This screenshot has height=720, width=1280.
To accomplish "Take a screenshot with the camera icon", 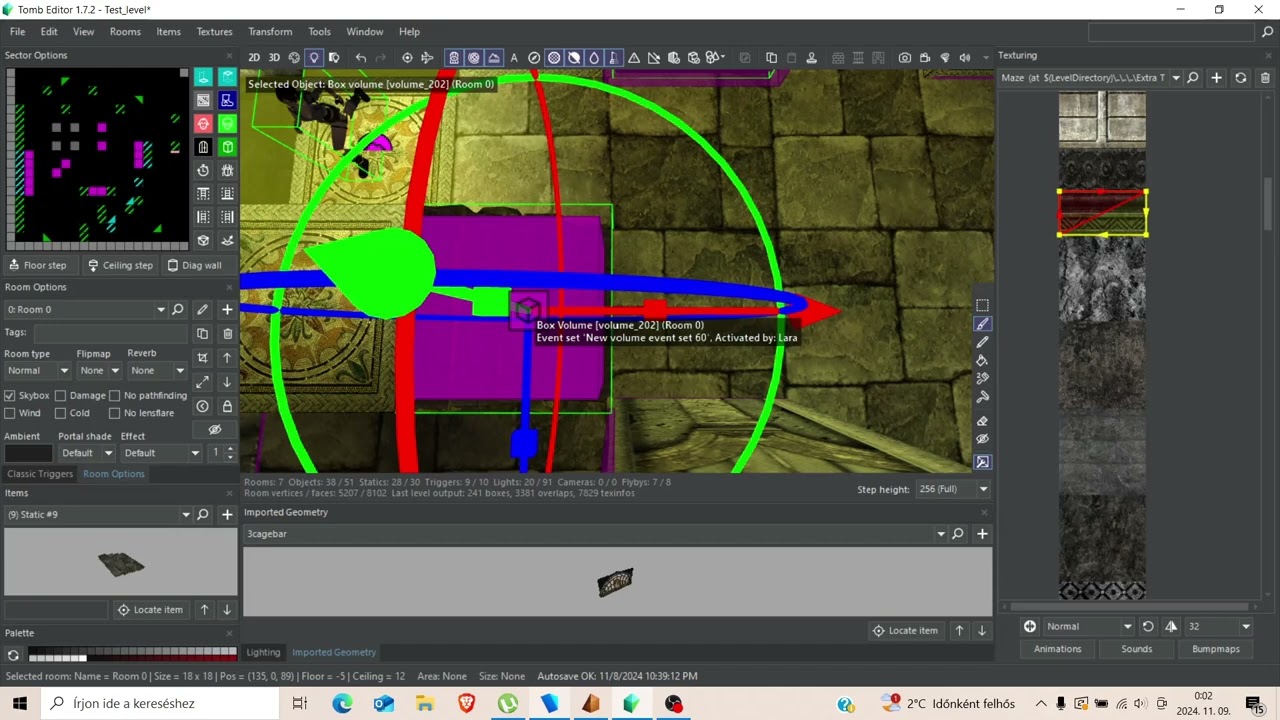I will click(x=905, y=58).
